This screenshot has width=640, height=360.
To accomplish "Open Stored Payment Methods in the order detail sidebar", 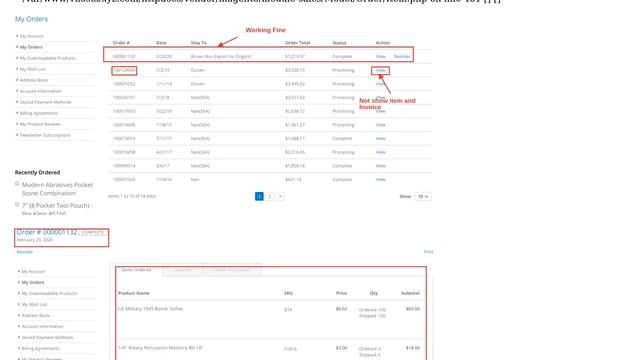I will [x=47, y=338].
